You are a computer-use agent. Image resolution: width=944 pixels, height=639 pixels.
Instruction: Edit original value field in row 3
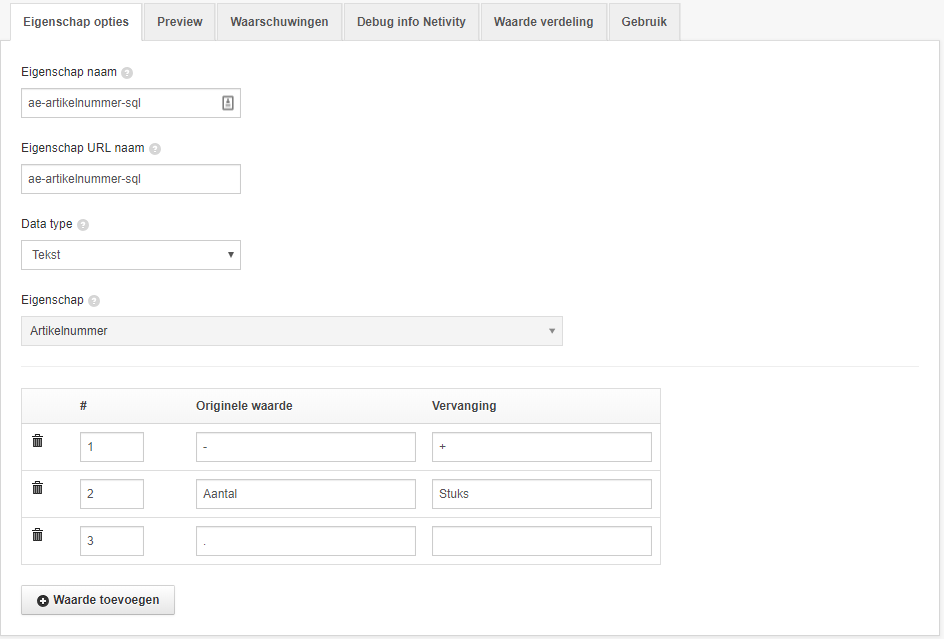pos(306,541)
